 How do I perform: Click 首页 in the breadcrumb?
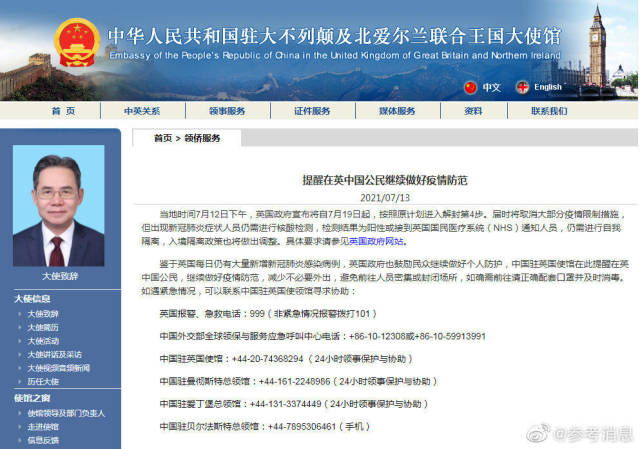pos(162,138)
